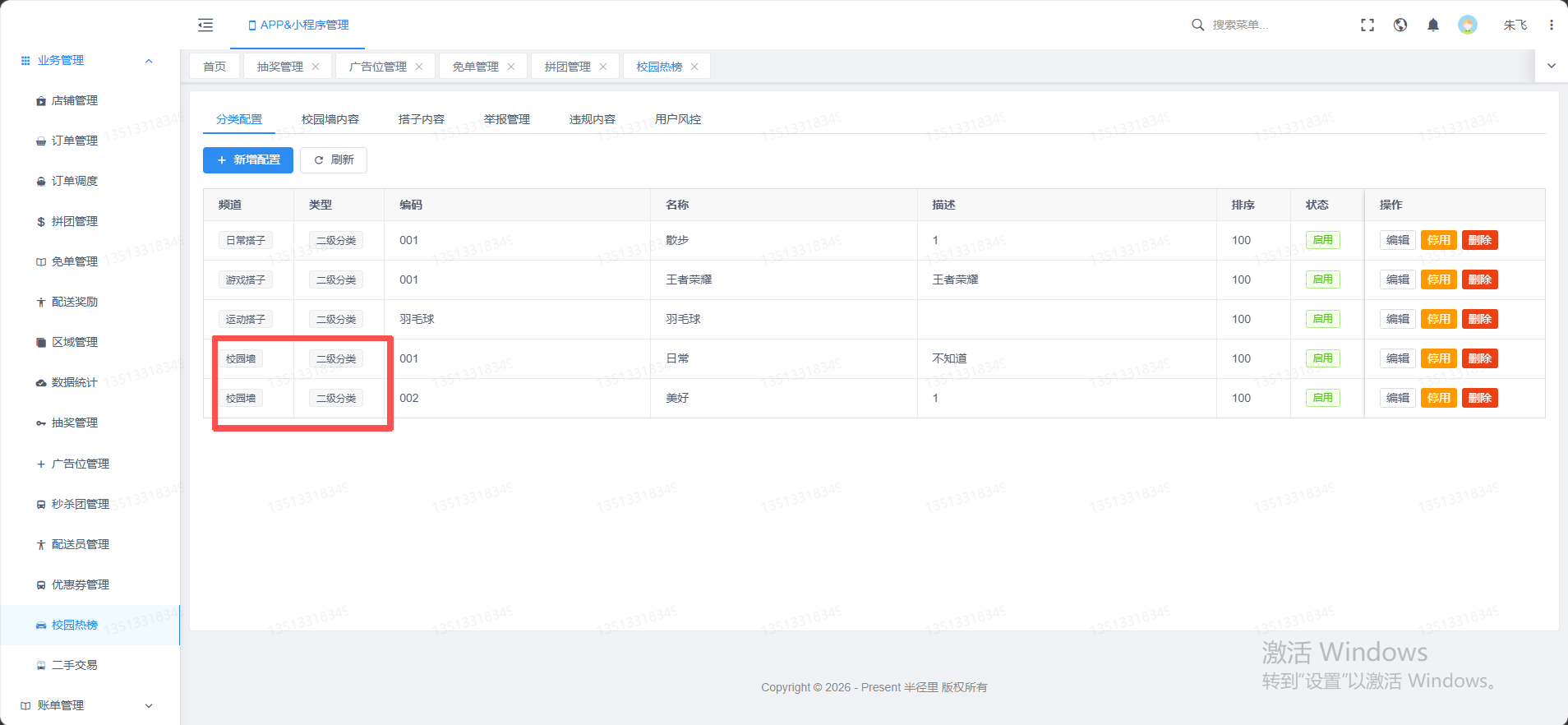Disable the 散步 row with 停用

1438,240
